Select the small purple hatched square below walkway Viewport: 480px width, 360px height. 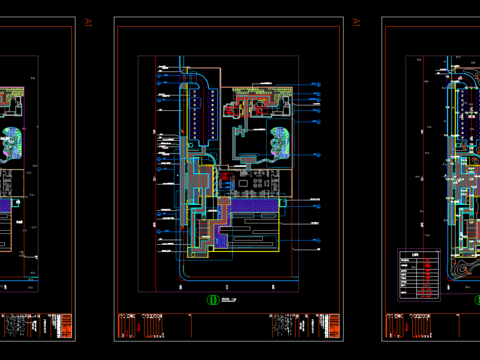[221, 241]
